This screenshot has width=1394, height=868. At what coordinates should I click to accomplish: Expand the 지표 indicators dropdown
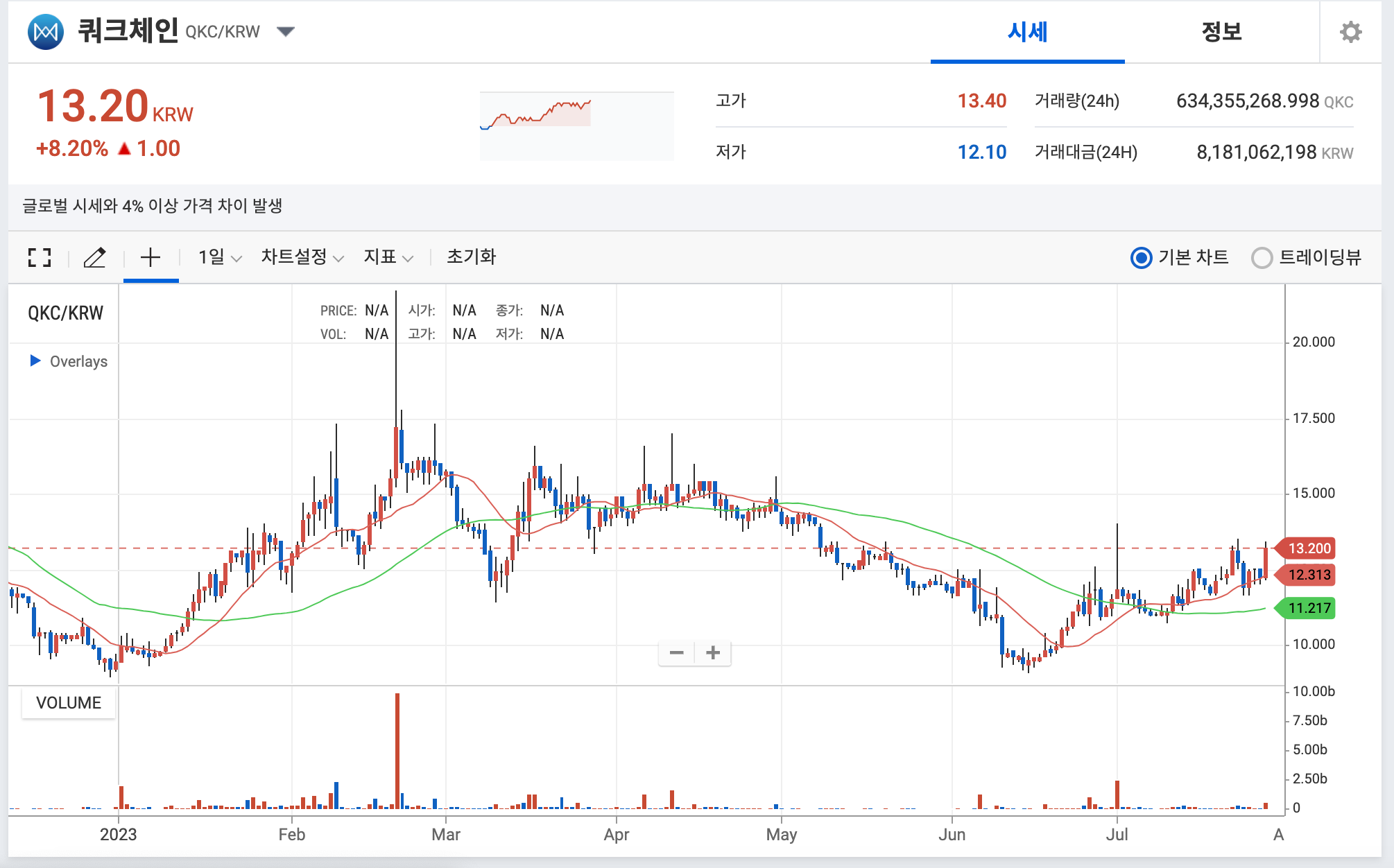(388, 257)
